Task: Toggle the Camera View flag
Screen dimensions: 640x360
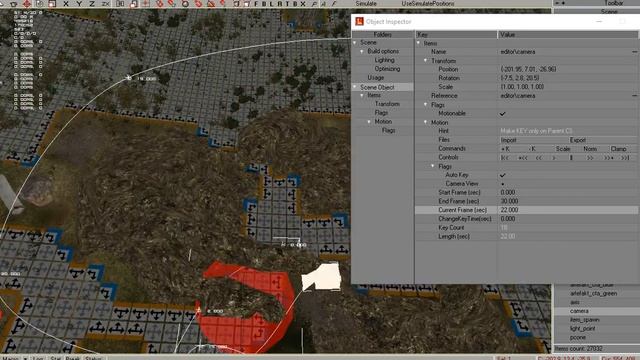Action: click(x=502, y=184)
